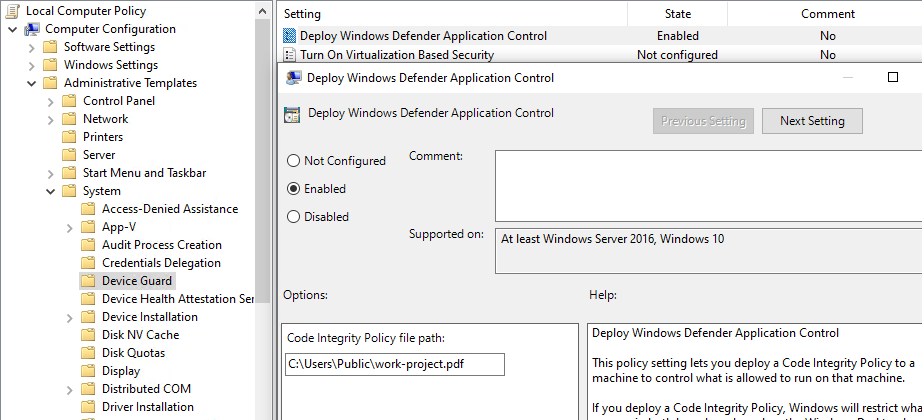Click the policy icon beside Deploy Windows Defender row
Screen dimensions: 922x420
click(x=289, y=36)
